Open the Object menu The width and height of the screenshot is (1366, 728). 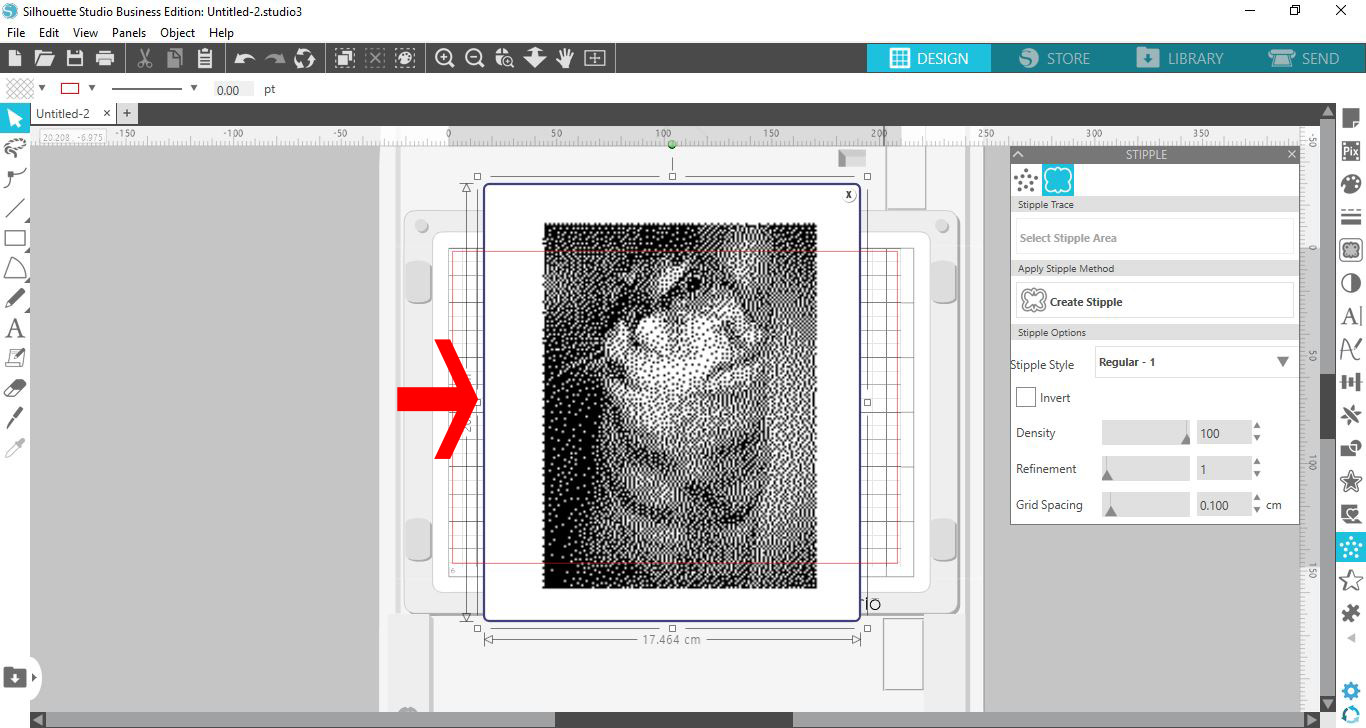click(x=178, y=33)
